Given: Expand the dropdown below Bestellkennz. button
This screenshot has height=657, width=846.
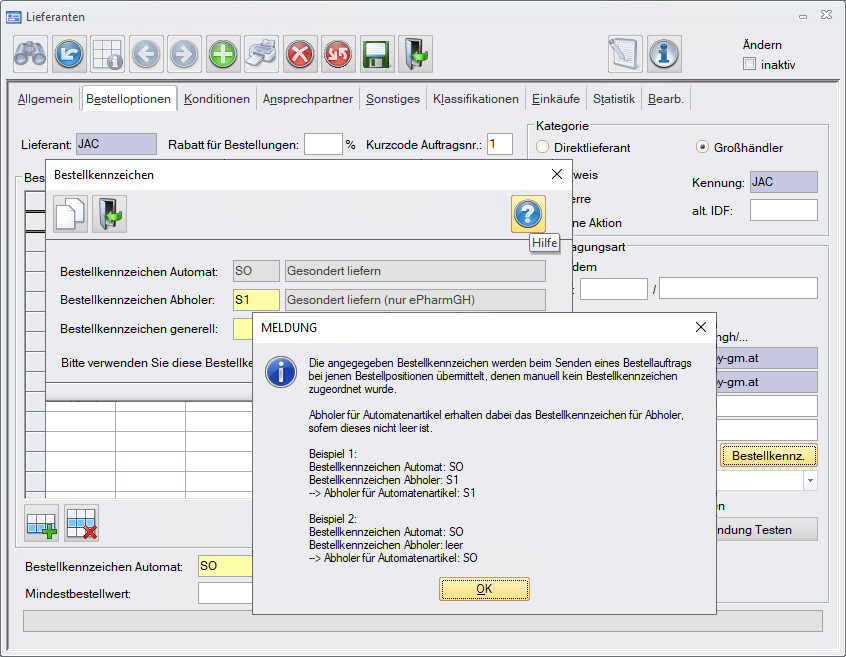Looking at the screenshot, I should tap(809, 481).
